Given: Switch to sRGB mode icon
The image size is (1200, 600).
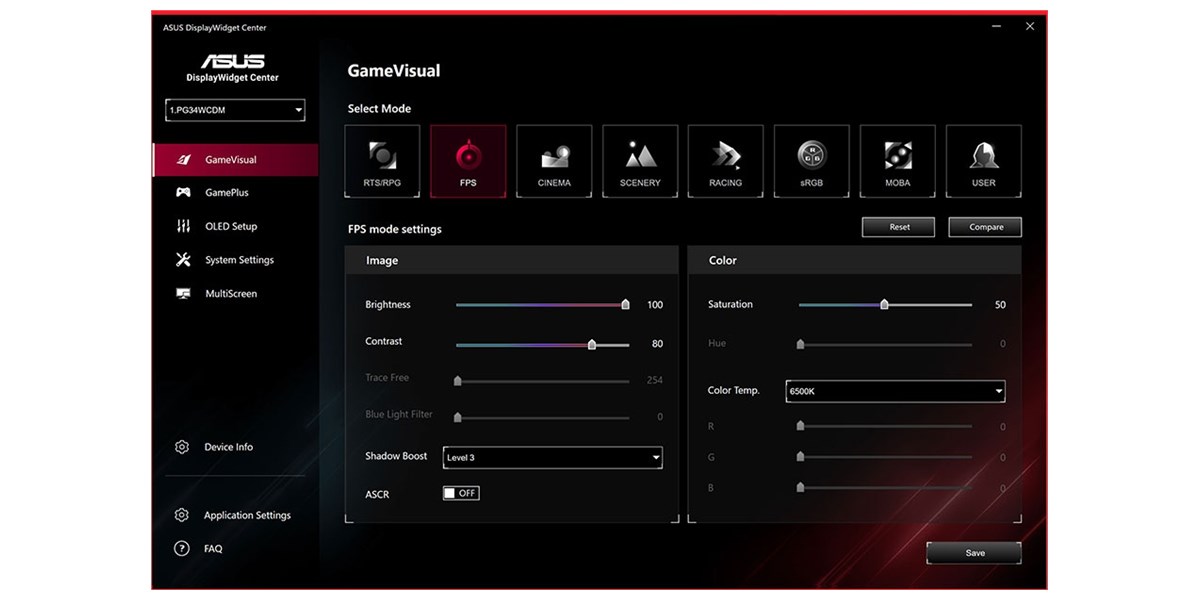Looking at the screenshot, I should click(812, 161).
